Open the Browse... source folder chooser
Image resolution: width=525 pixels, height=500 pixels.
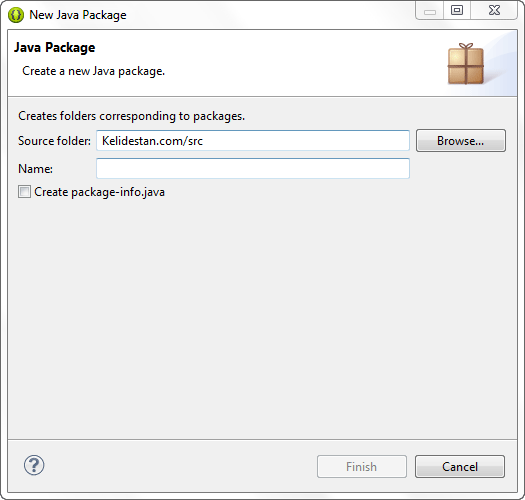[x=461, y=141]
